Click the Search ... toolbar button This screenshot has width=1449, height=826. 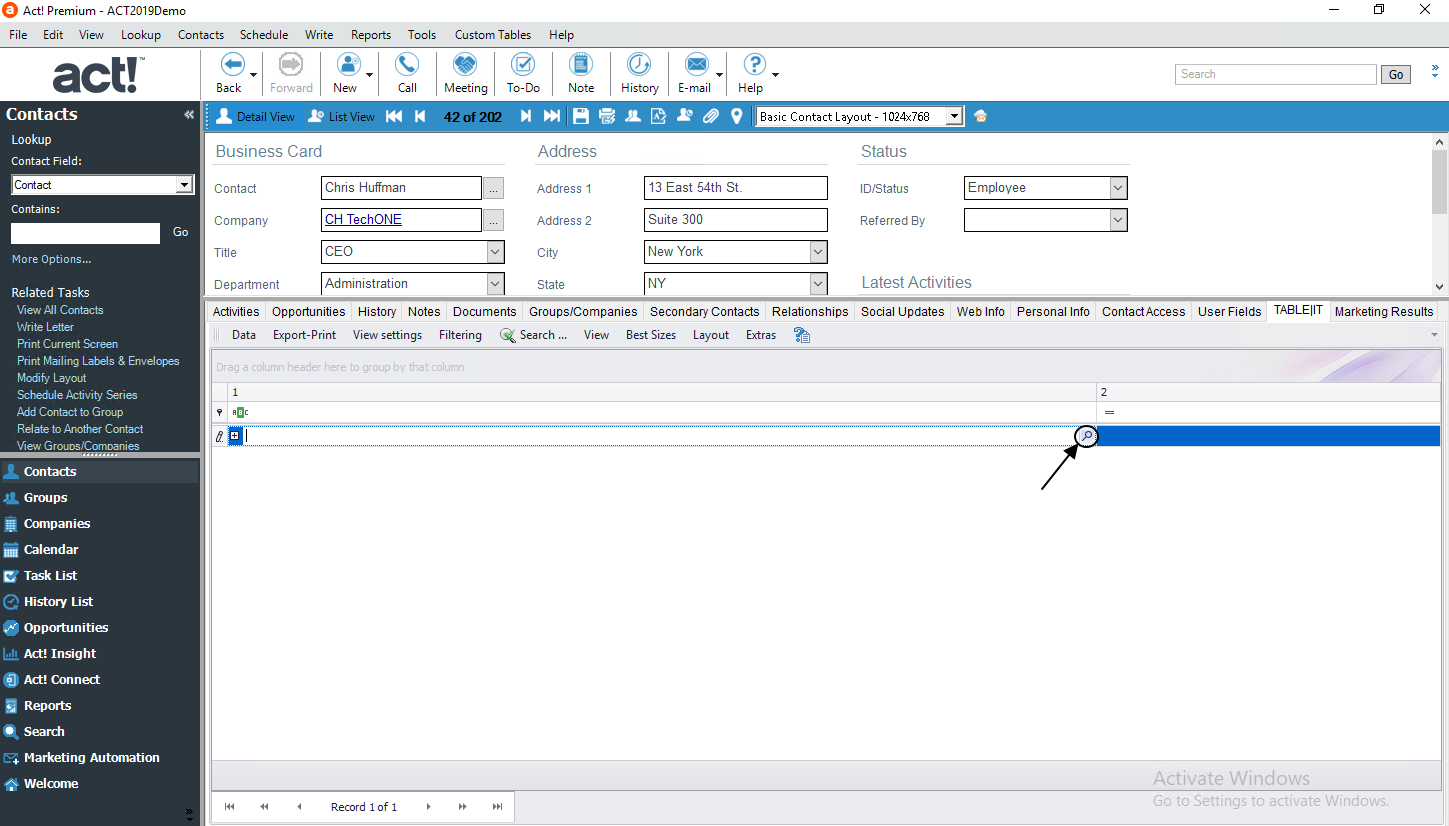coord(534,335)
